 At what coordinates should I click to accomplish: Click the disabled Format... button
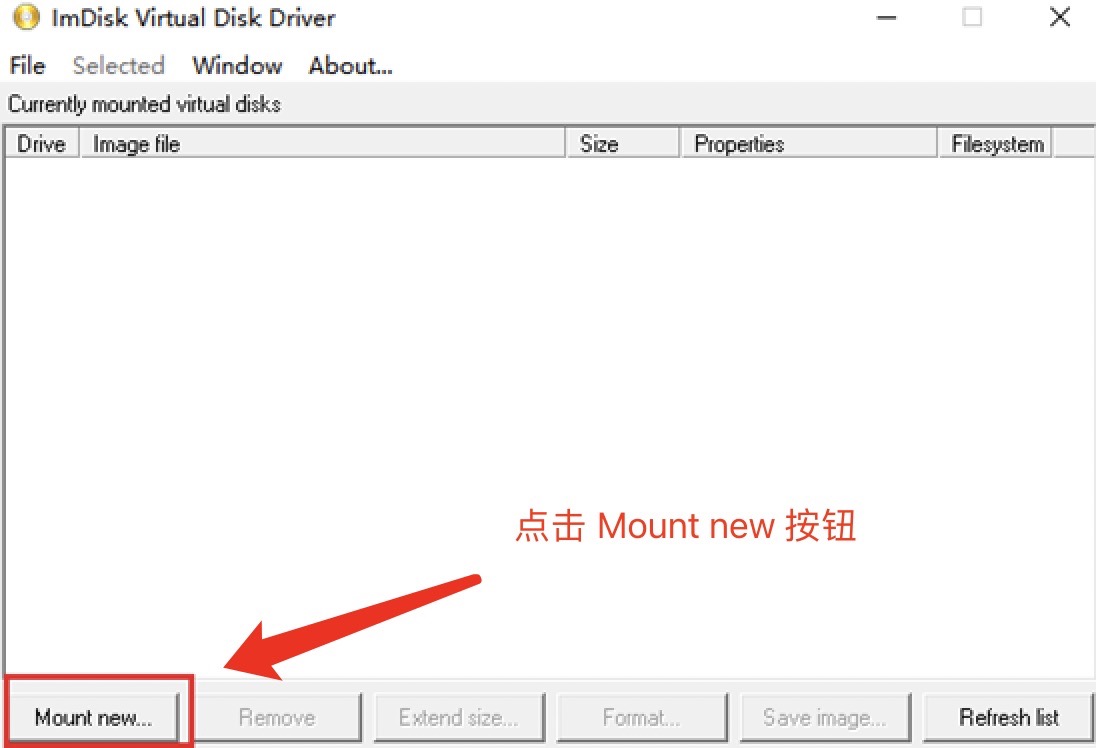(642, 717)
